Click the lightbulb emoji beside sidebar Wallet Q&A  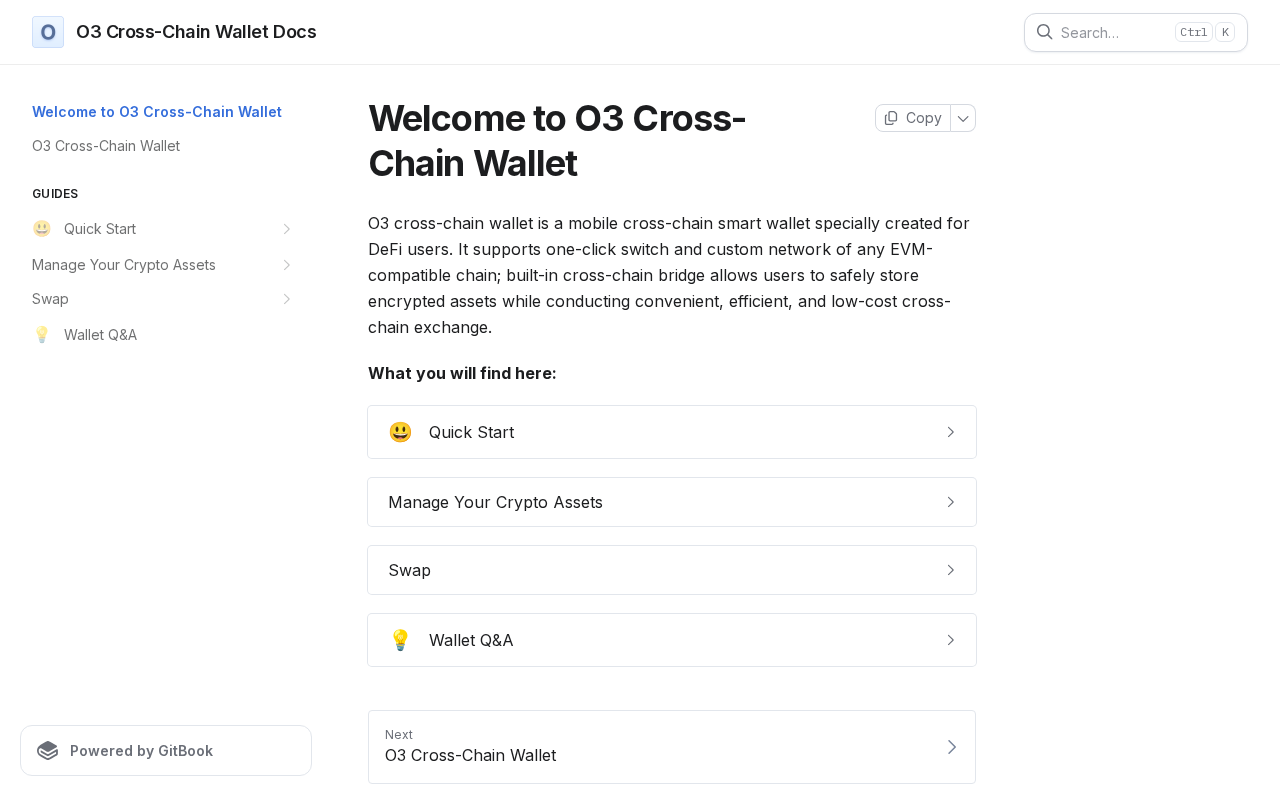pyautogui.click(x=42, y=335)
